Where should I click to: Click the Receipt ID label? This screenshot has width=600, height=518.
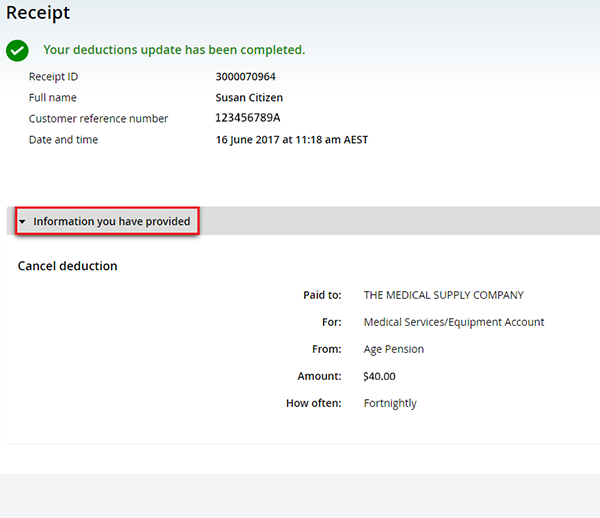click(53, 76)
